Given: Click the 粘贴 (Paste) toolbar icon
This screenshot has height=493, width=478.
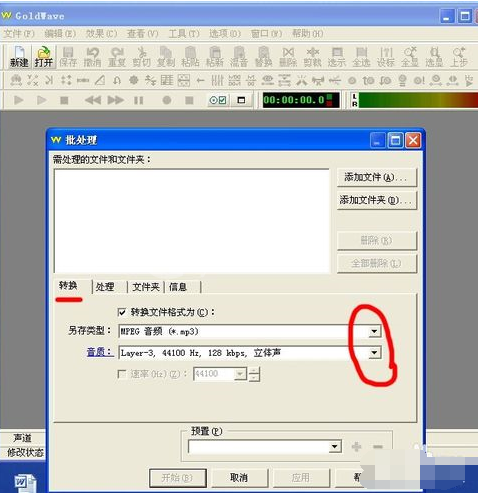Looking at the screenshot, I should 190,57.
